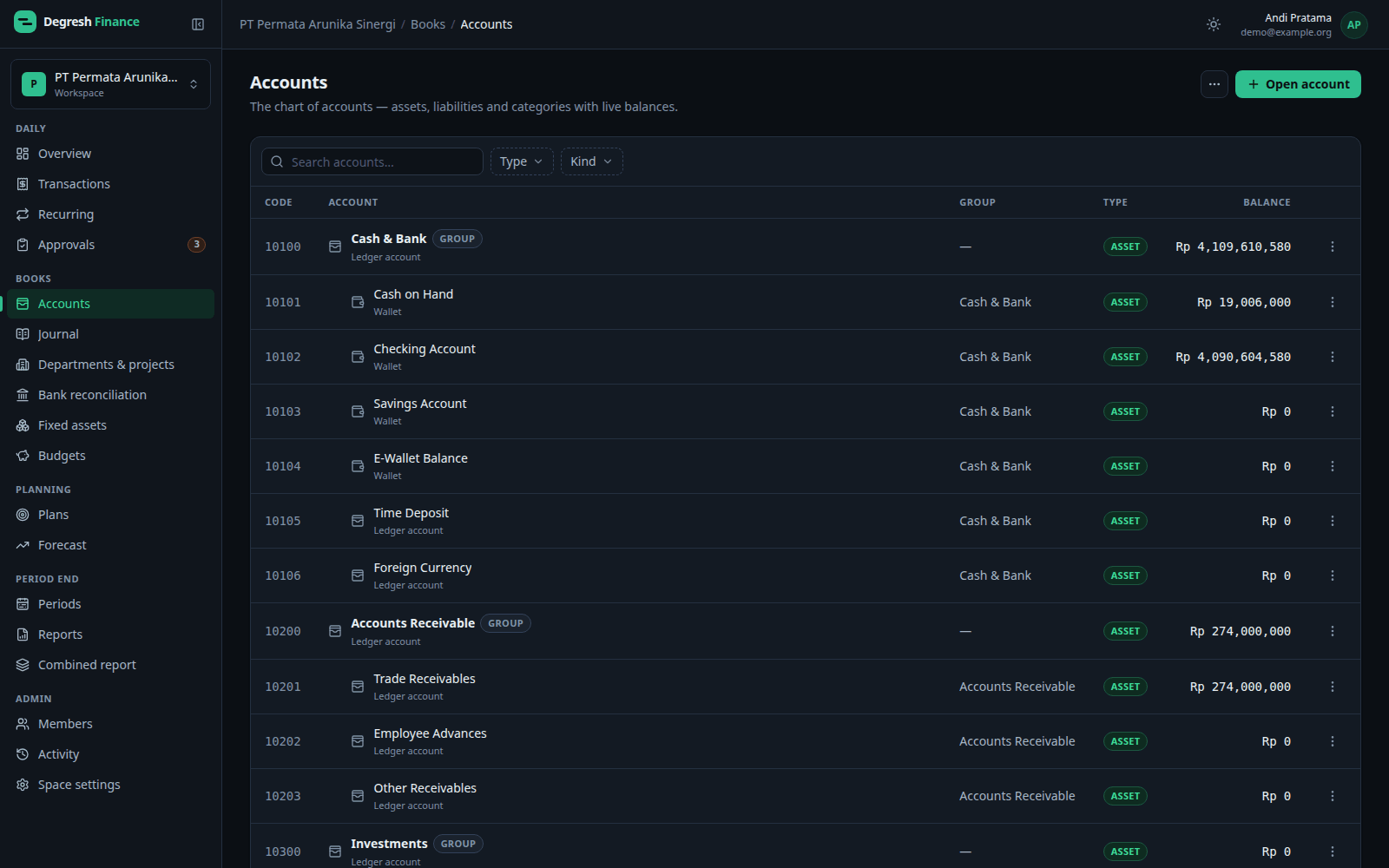This screenshot has height=868, width=1389.
Task: Expand the Type filter dropdown
Action: 522,161
